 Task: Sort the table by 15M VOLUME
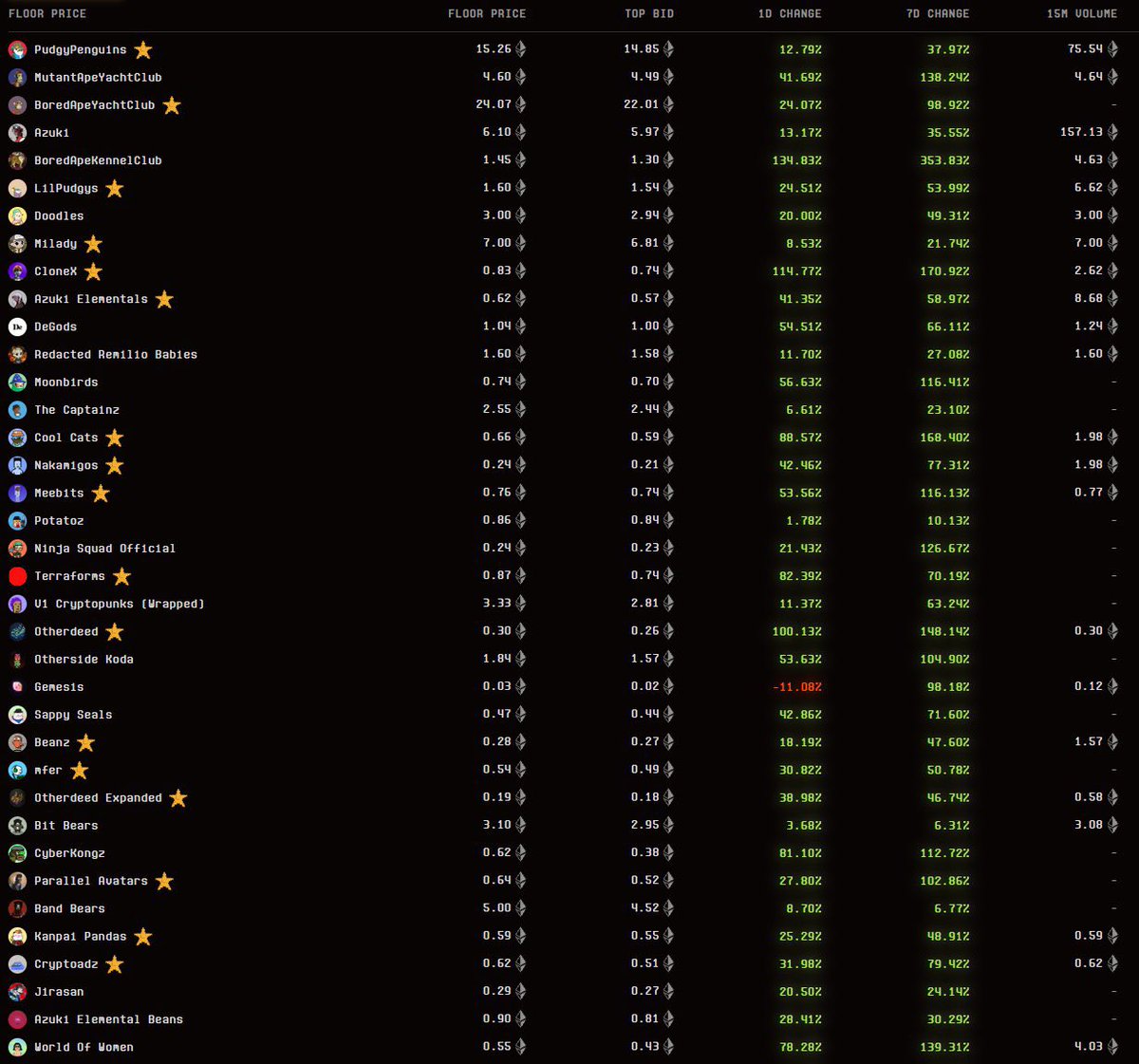click(x=1082, y=14)
